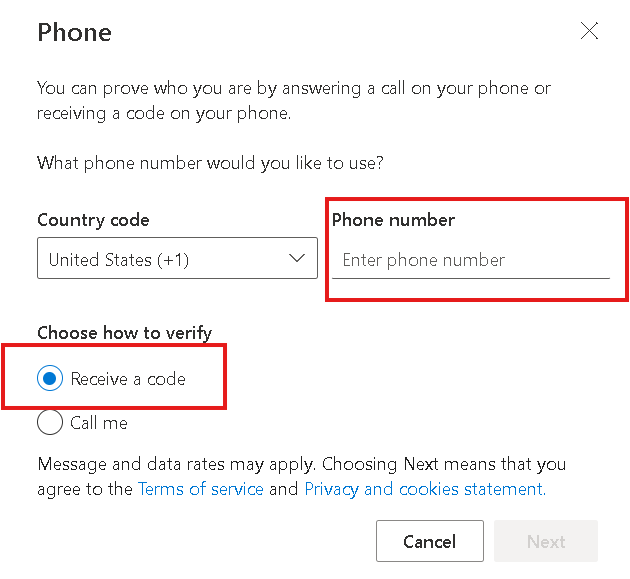
Task: Click the chevron arrow beside United States (+1)
Action: point(297,258)
